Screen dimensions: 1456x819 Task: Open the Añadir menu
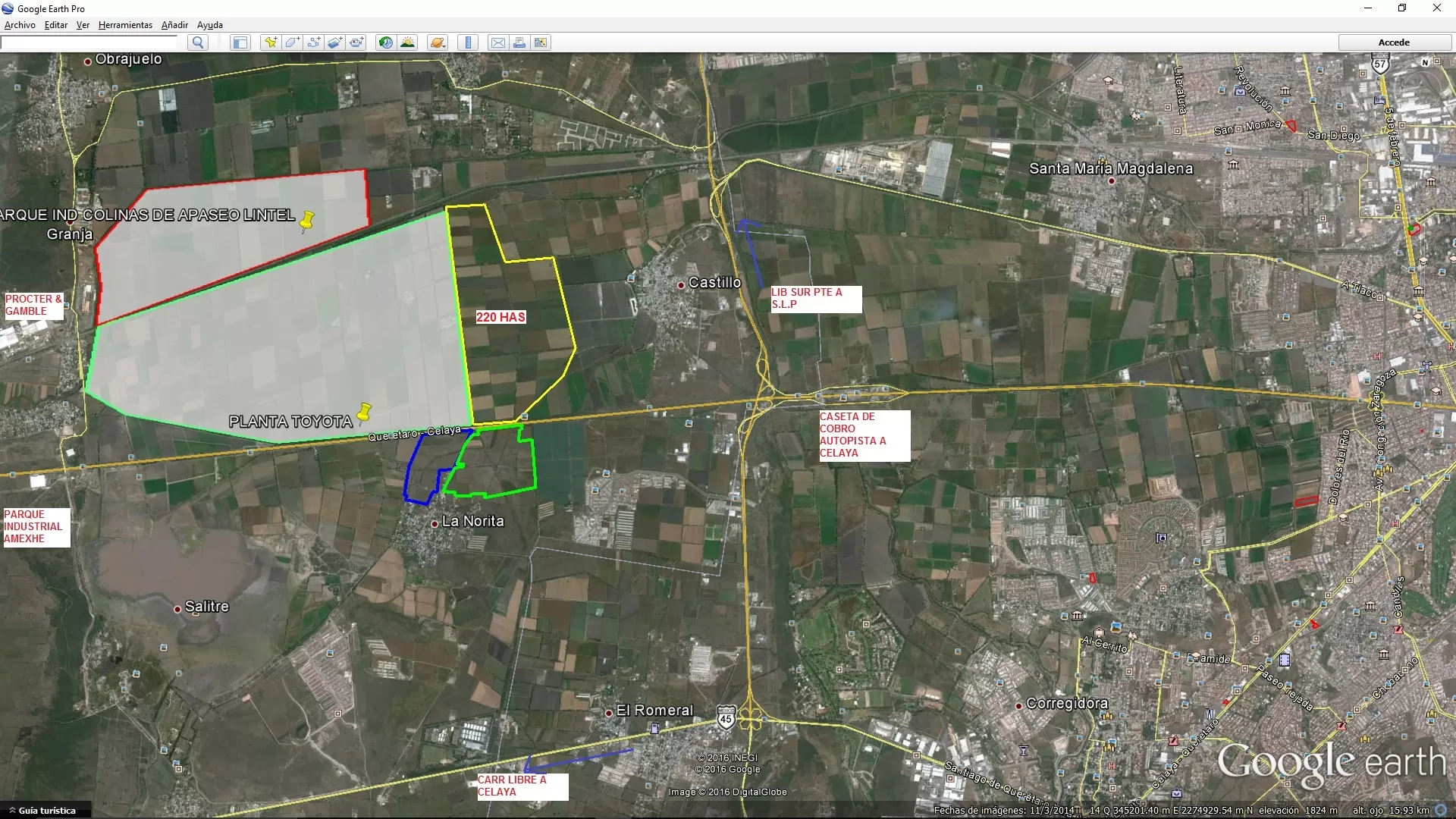(174, 25)
